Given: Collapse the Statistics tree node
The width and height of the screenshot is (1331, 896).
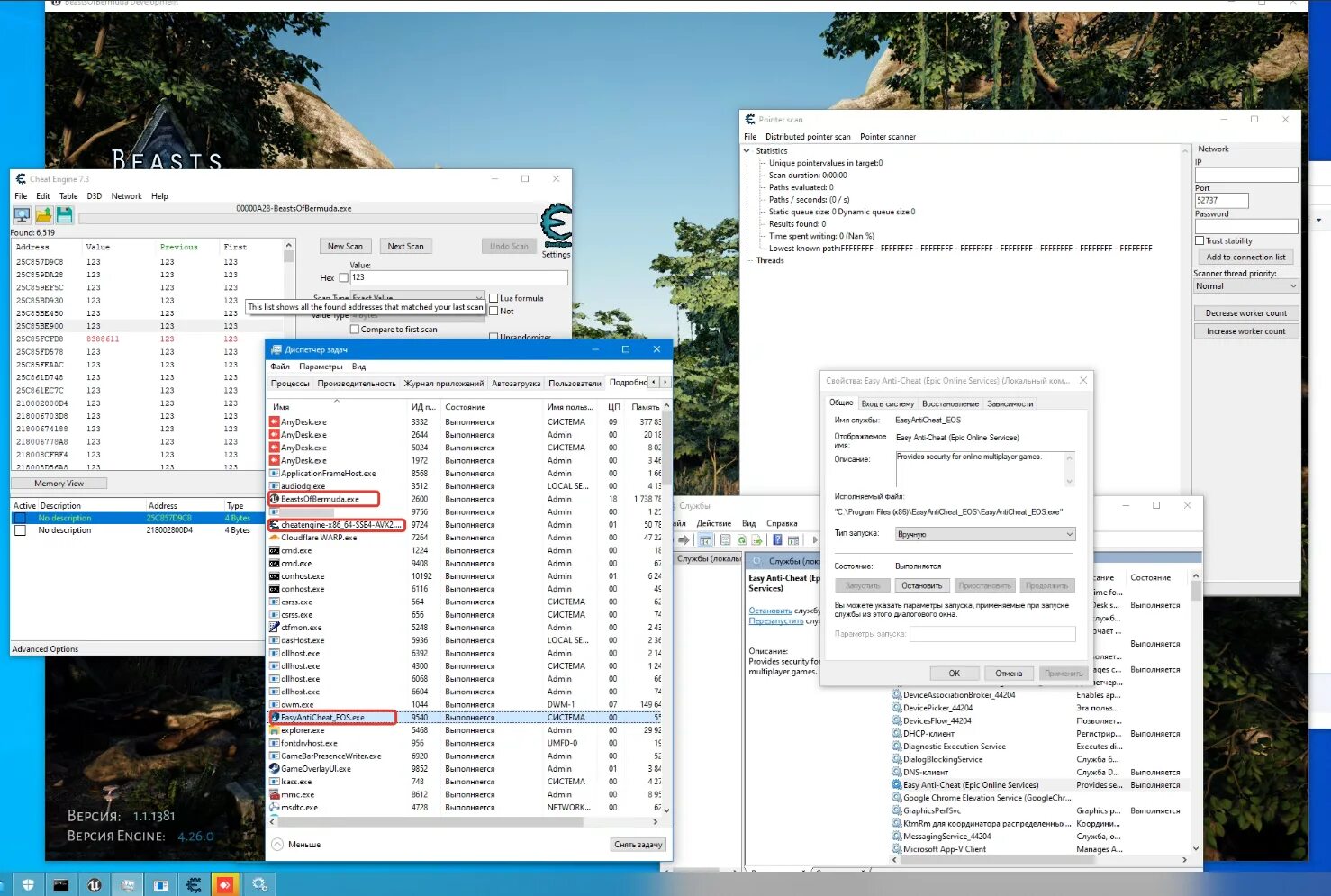Looking at the screenshot, I should point(747,151).
